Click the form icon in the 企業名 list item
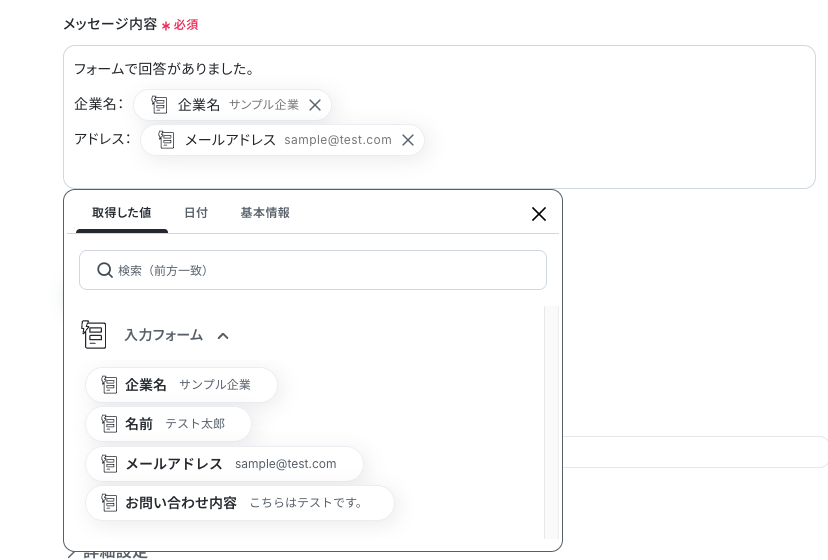Image resolution: width=828 pixels, height=560 pixels. pyautogui.click(x=109, y=385)
